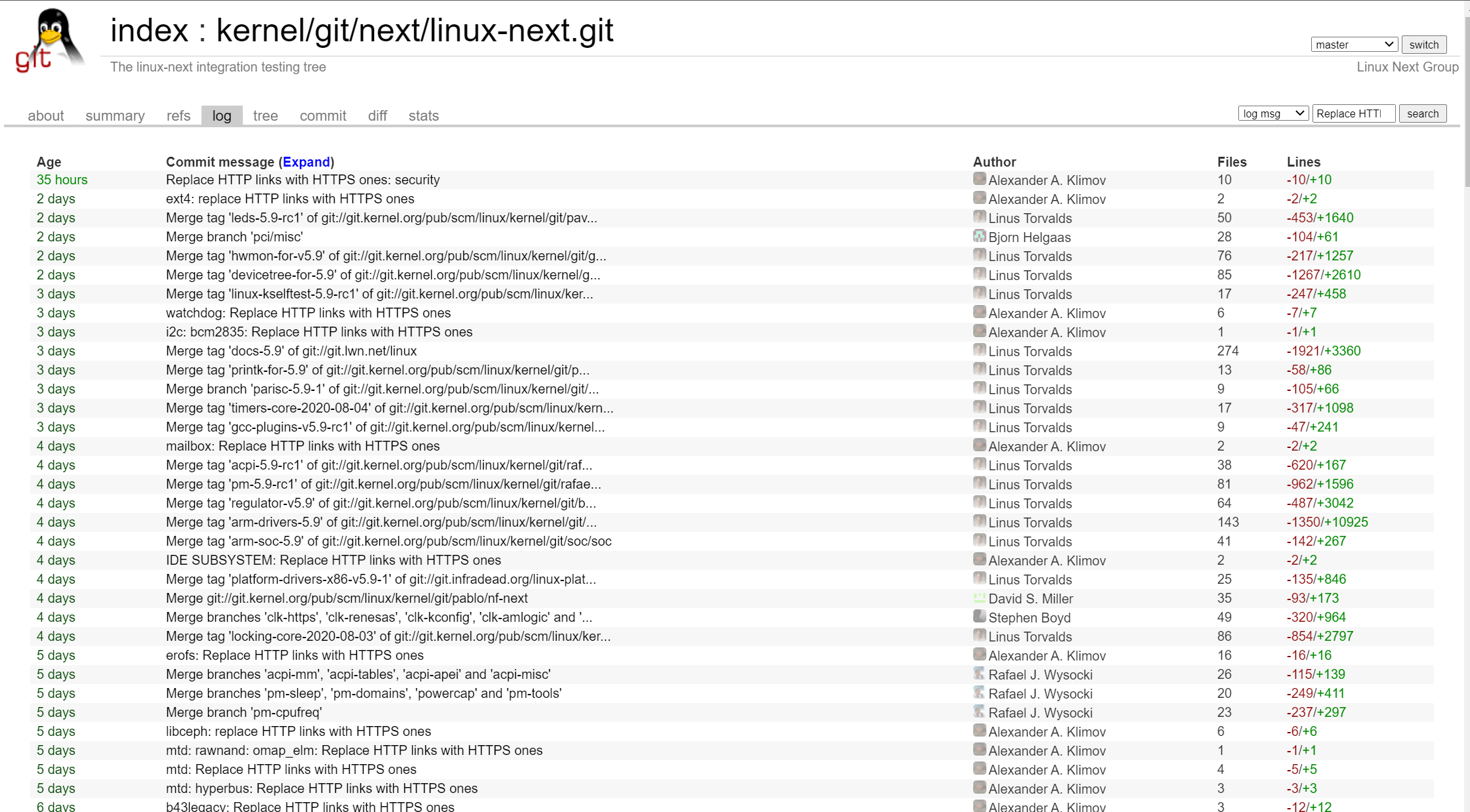Screen dimensions: 1470x812
Task: Click the '35 hours' age cell
Action: pos(62,180)
